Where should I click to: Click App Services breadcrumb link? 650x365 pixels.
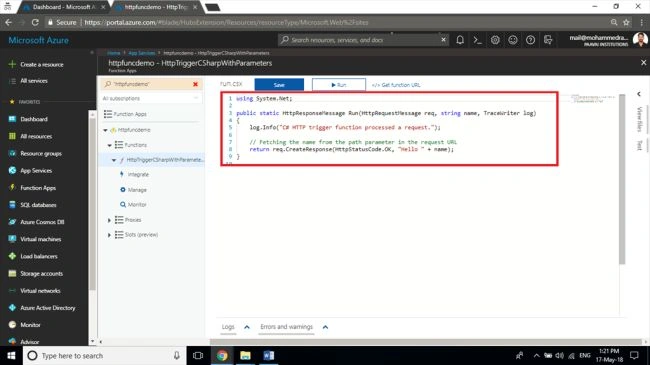[141, 53]
